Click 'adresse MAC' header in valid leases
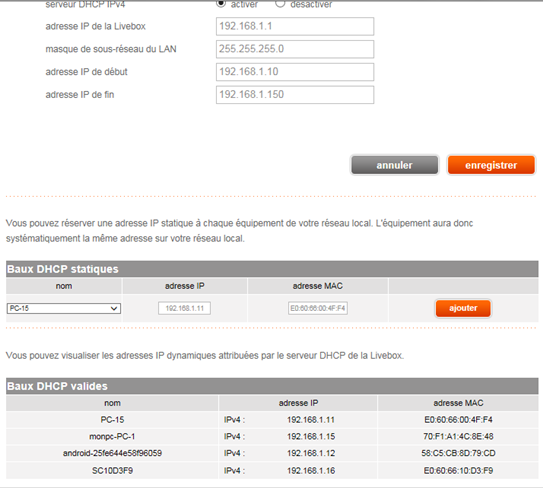 (459, 403)
